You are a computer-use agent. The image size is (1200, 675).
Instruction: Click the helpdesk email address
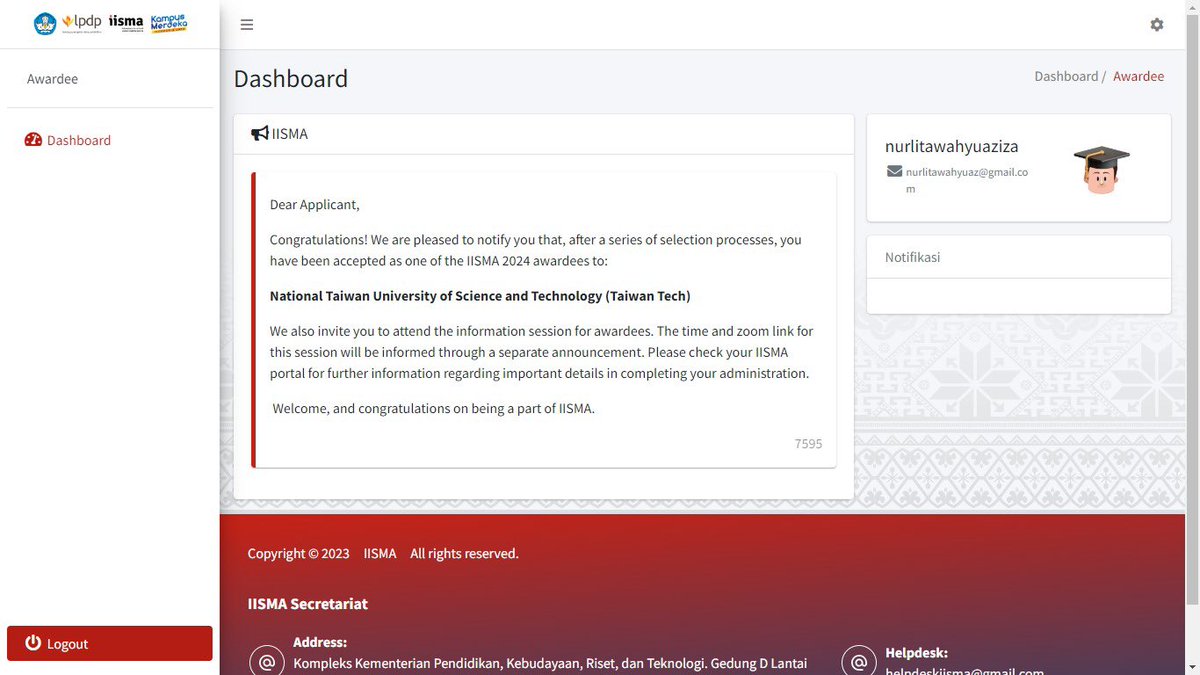click(x=965, y=670)
